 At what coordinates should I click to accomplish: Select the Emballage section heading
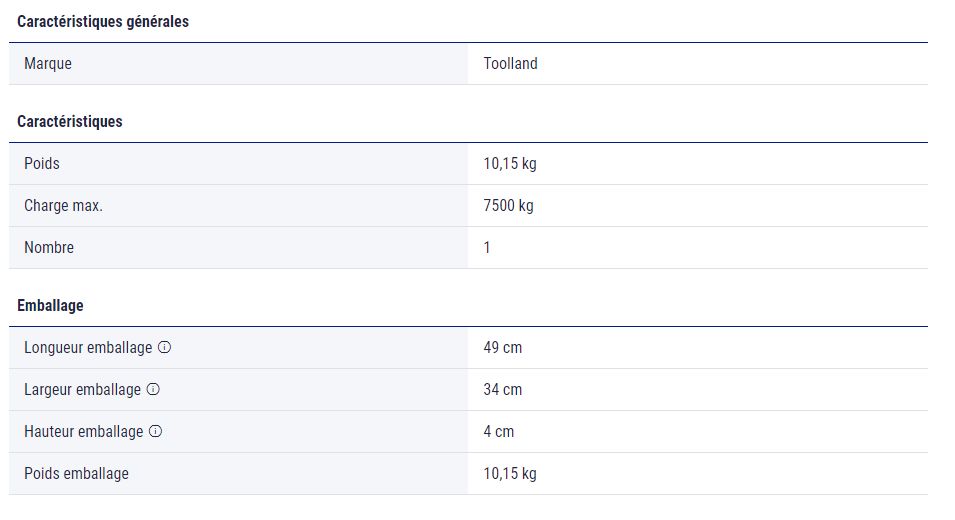click(50, 306)
